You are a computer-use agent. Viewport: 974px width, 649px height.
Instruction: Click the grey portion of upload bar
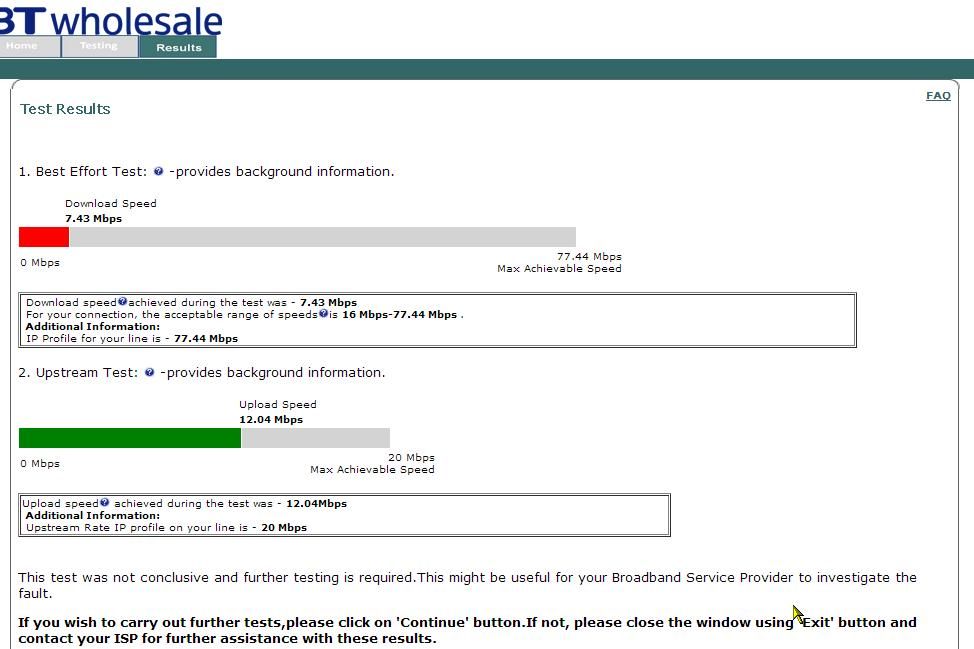pyautogui.click(x=316, y=438)
